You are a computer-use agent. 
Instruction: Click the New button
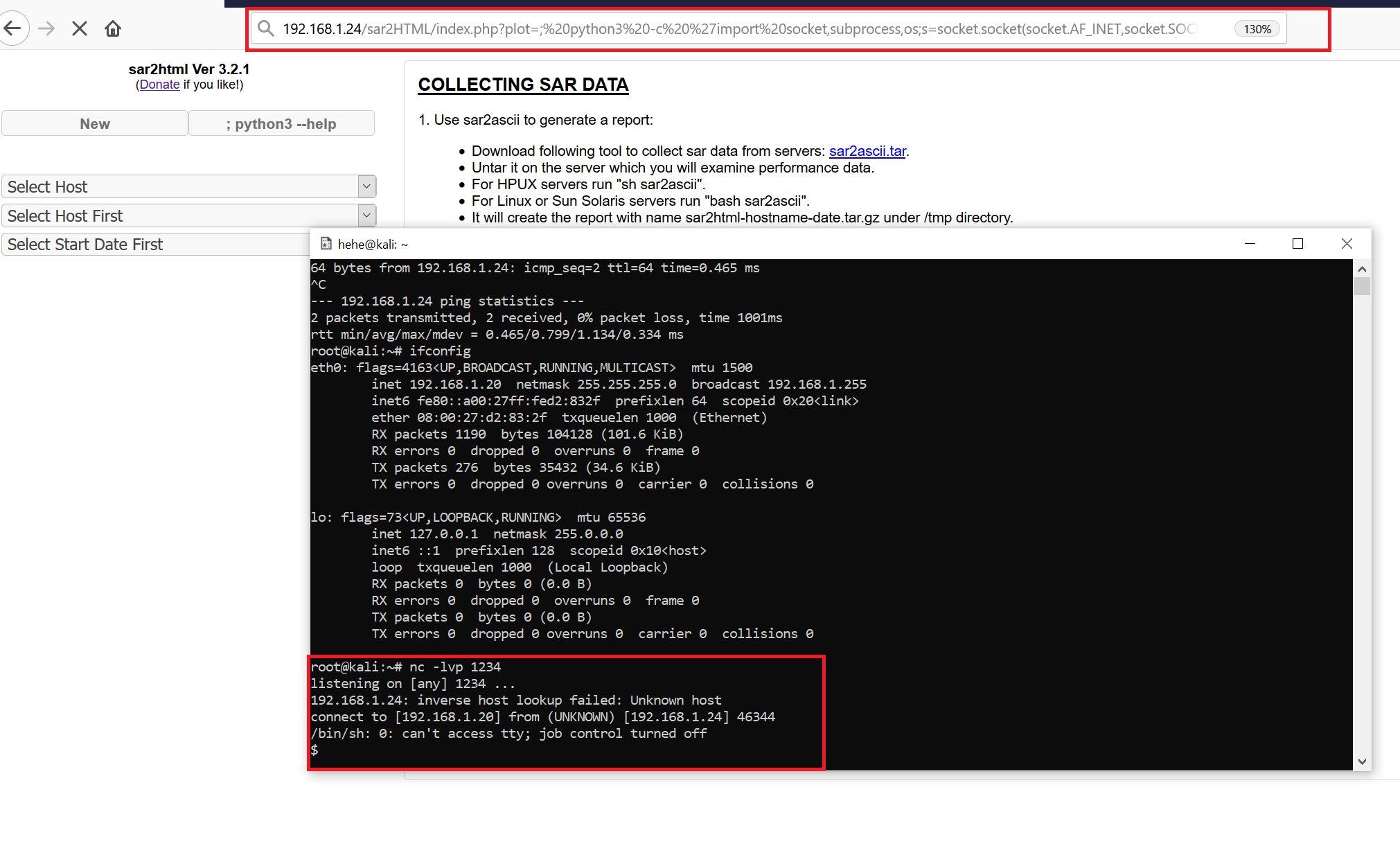click(x=95, y=123)
